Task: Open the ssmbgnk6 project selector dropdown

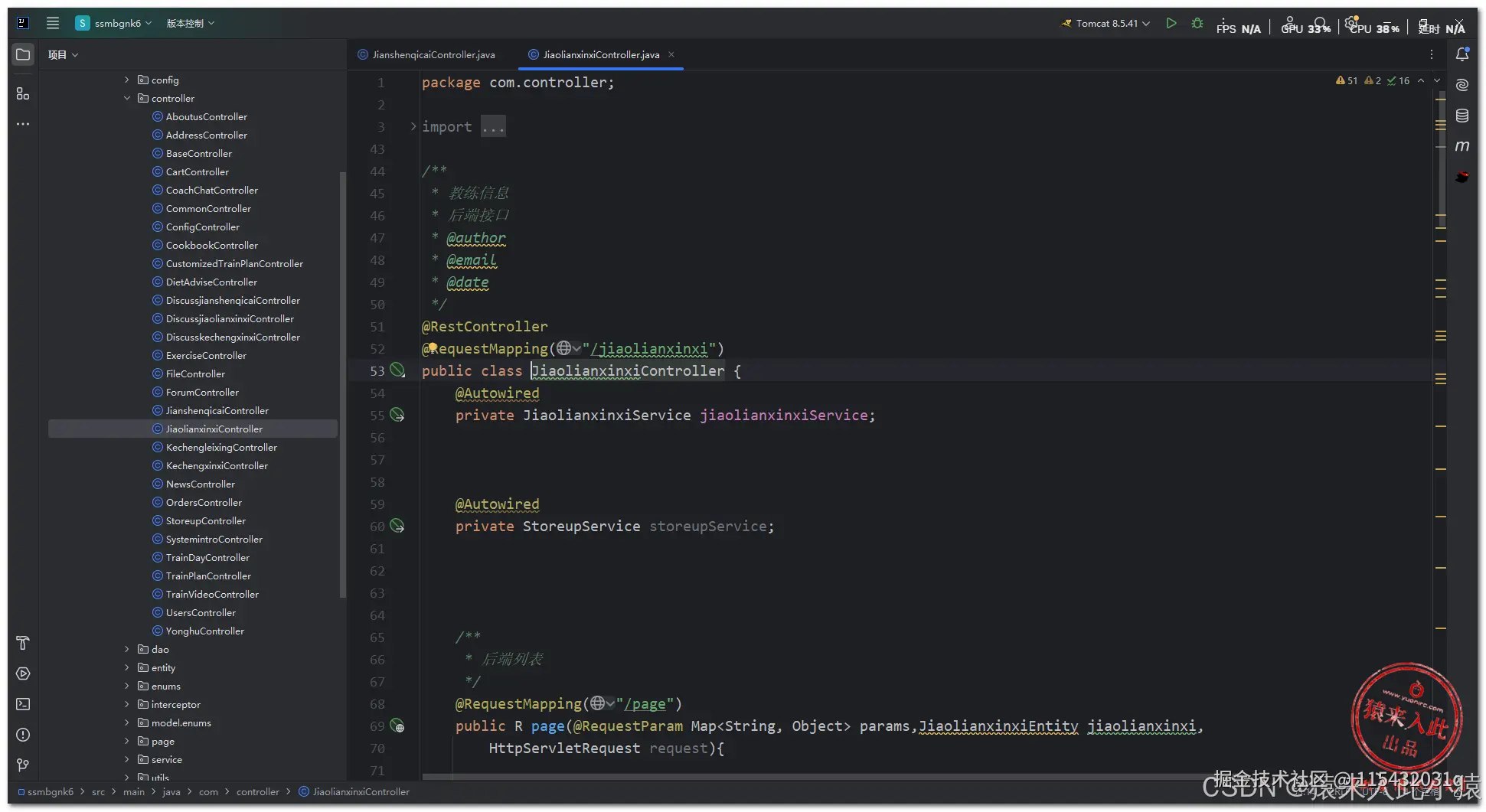Action: tap(113, 23)
